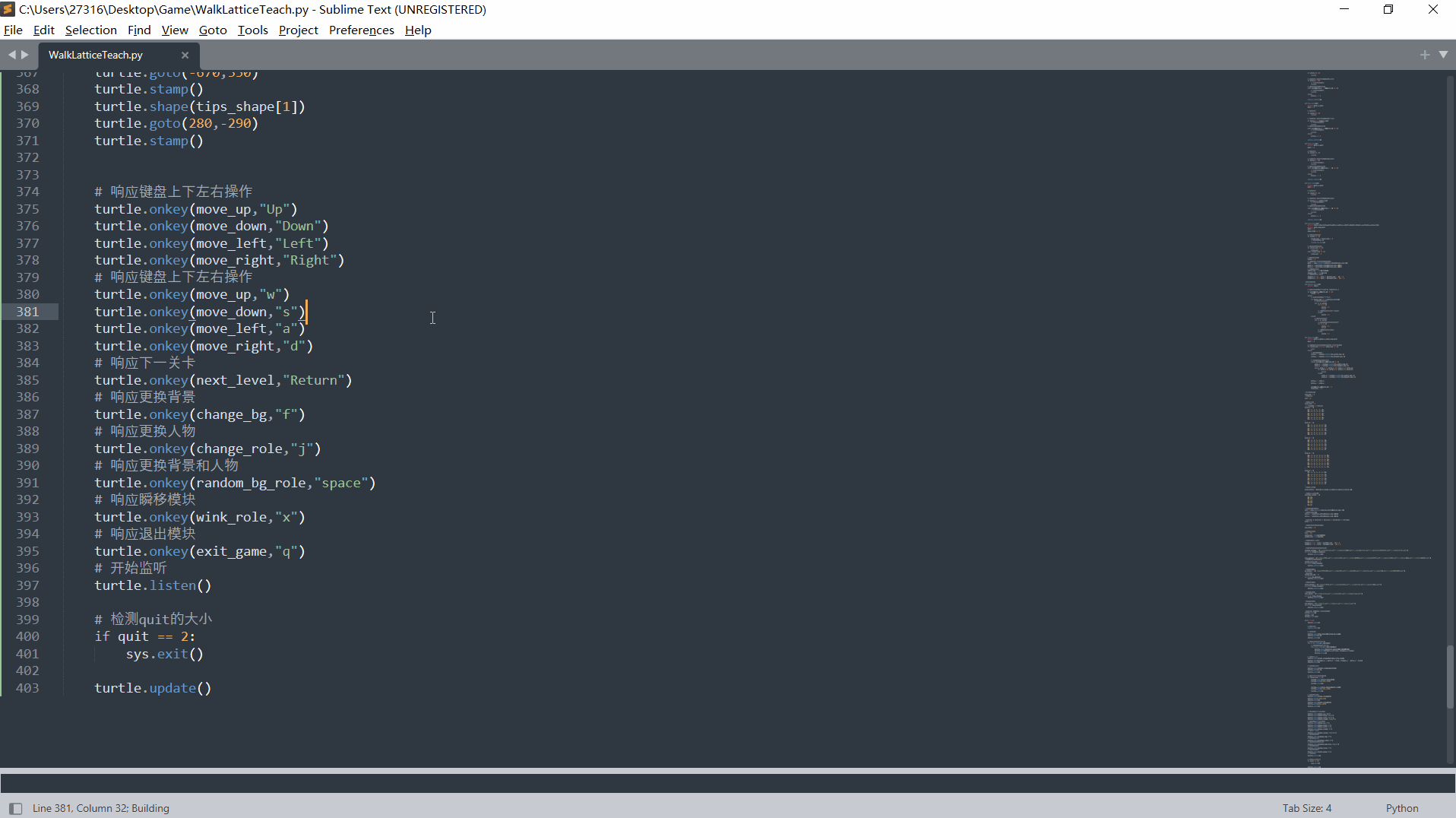Screen dimensions: 1456x818
Task: Click the comment '# 开始监听'
Action: point(131,568)
